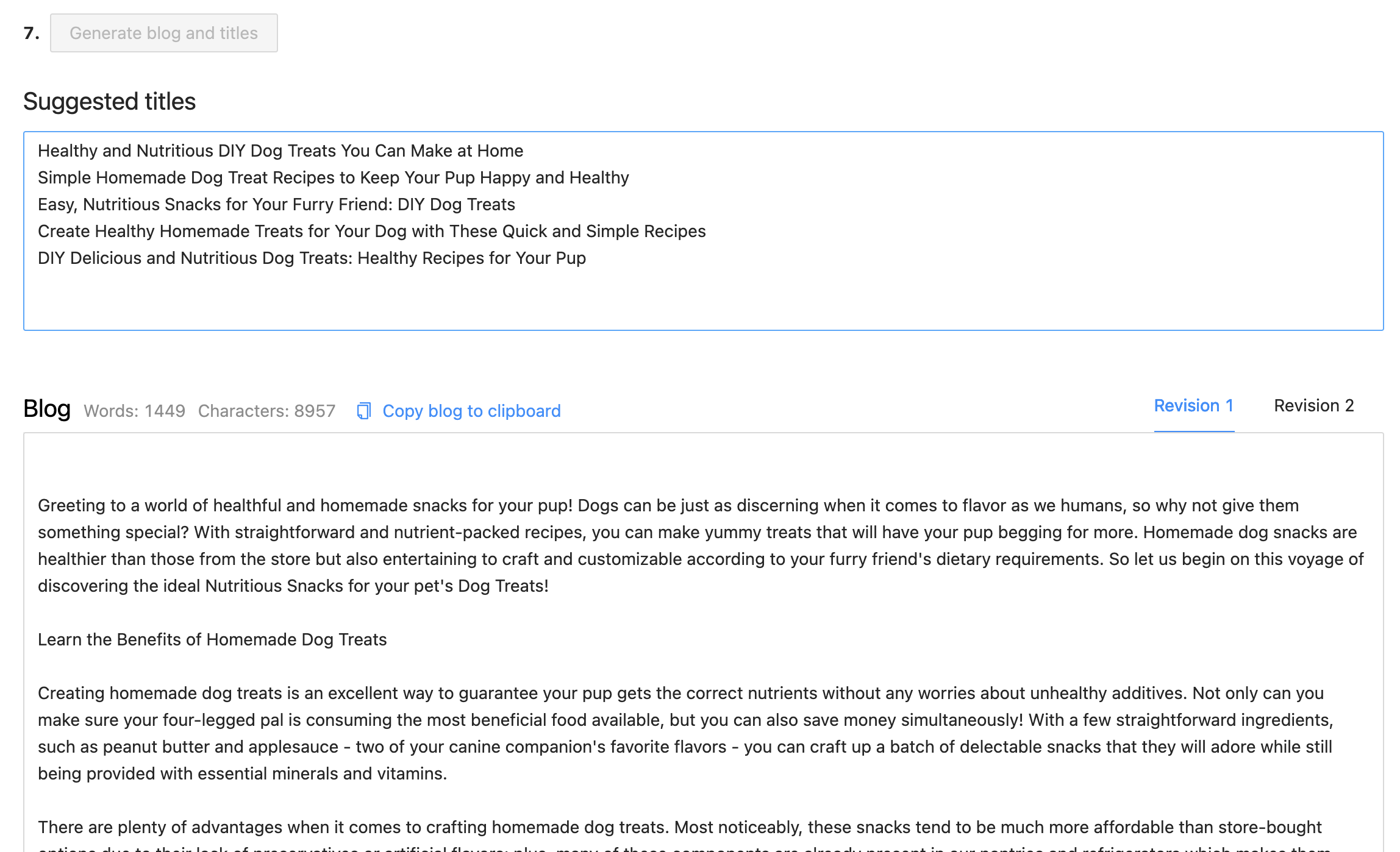The height and width of the screenshot is (852, 1400).
Task: Click the clipboard copy icon beside Blog
Action: tap(363, 411)
